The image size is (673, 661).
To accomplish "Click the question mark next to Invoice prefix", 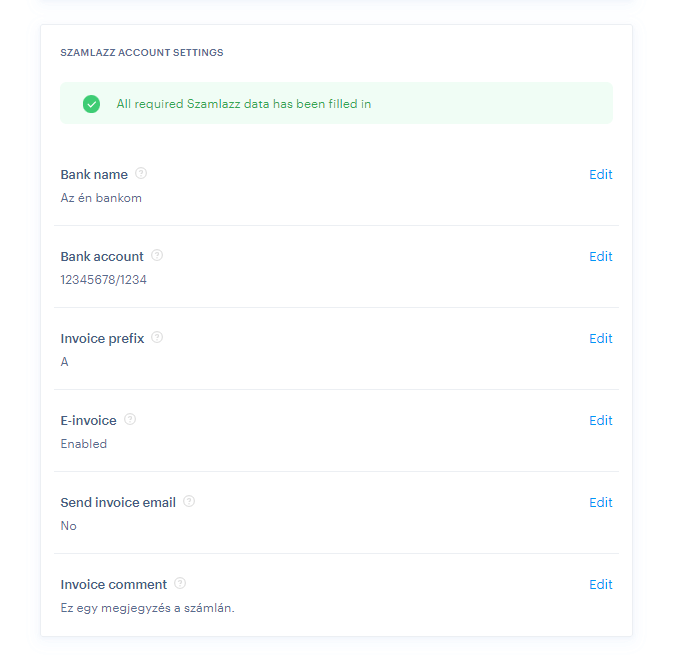I will [157, 337].
